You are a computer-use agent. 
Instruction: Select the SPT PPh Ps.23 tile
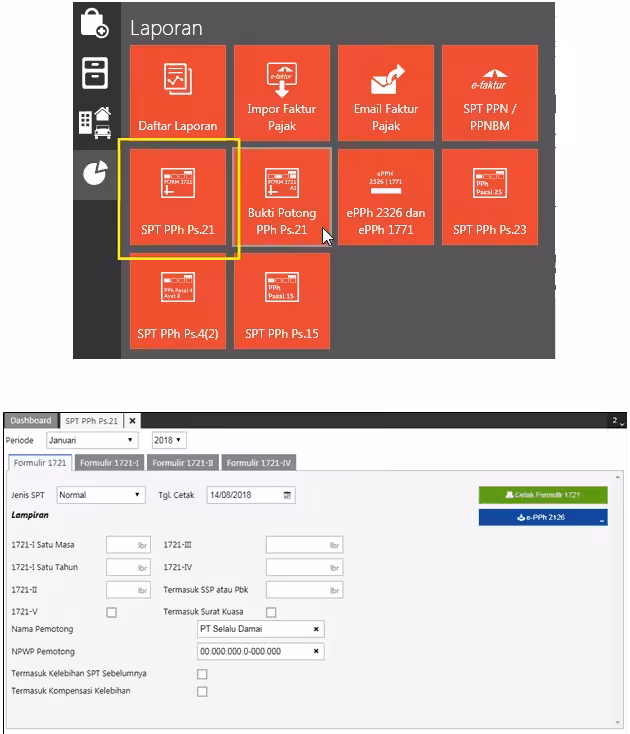[490, 197]
